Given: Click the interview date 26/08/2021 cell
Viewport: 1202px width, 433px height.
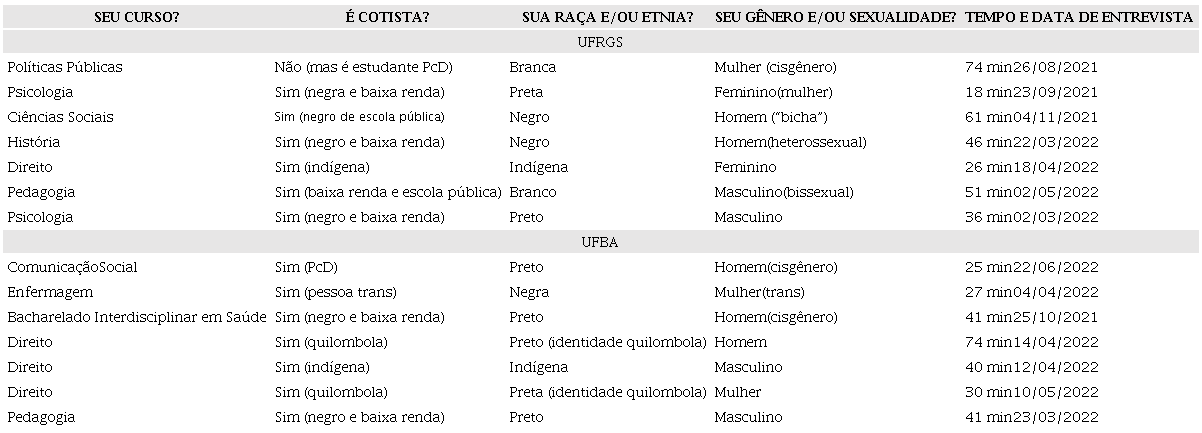Looking at the screenshot, I should tap(1031, 67).
